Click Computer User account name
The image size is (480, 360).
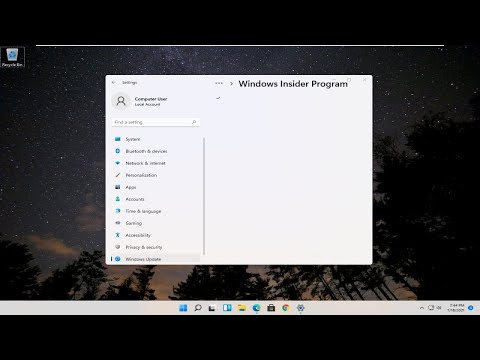pos(151,99)
